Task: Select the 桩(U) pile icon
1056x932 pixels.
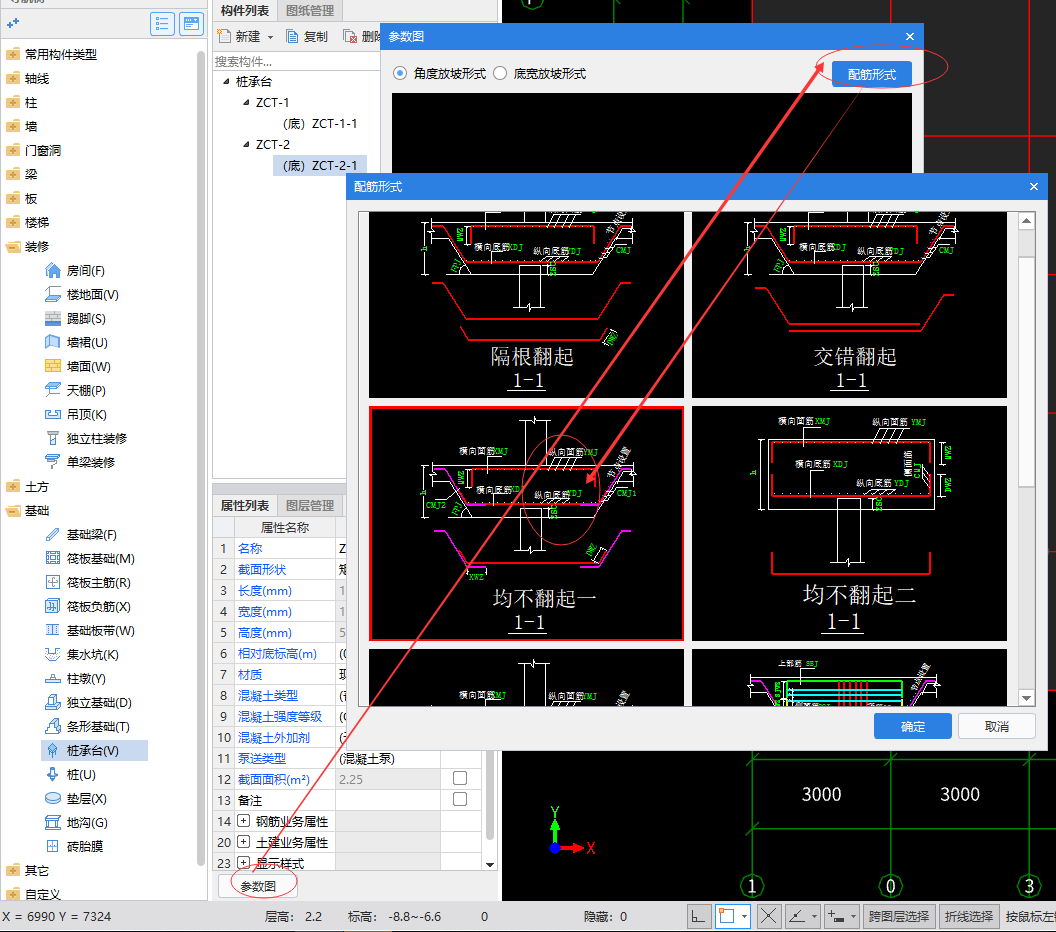Action: [53, 774]
